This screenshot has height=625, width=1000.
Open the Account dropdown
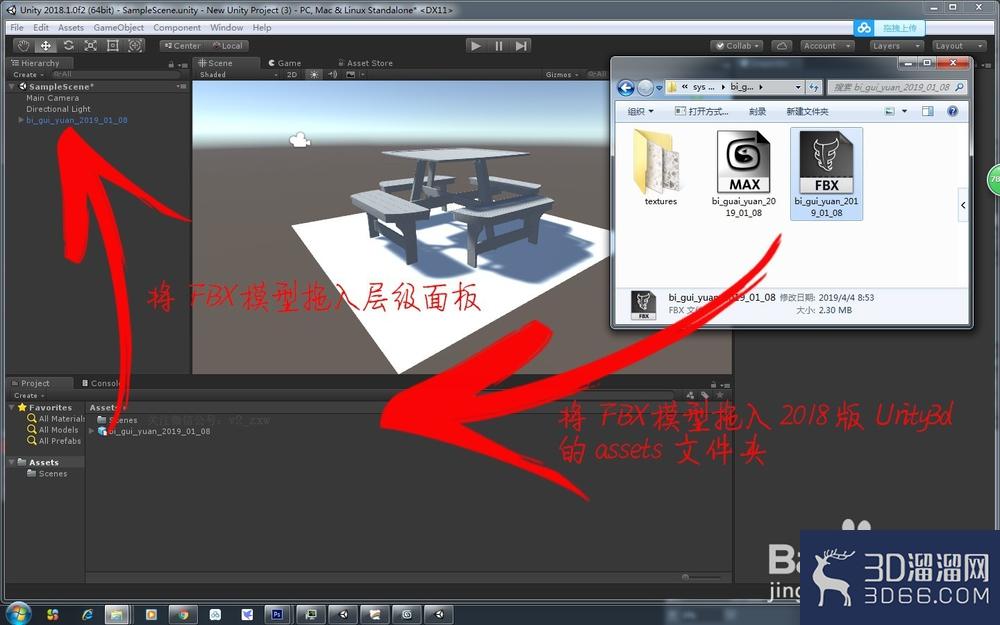[x=827, y=46]
